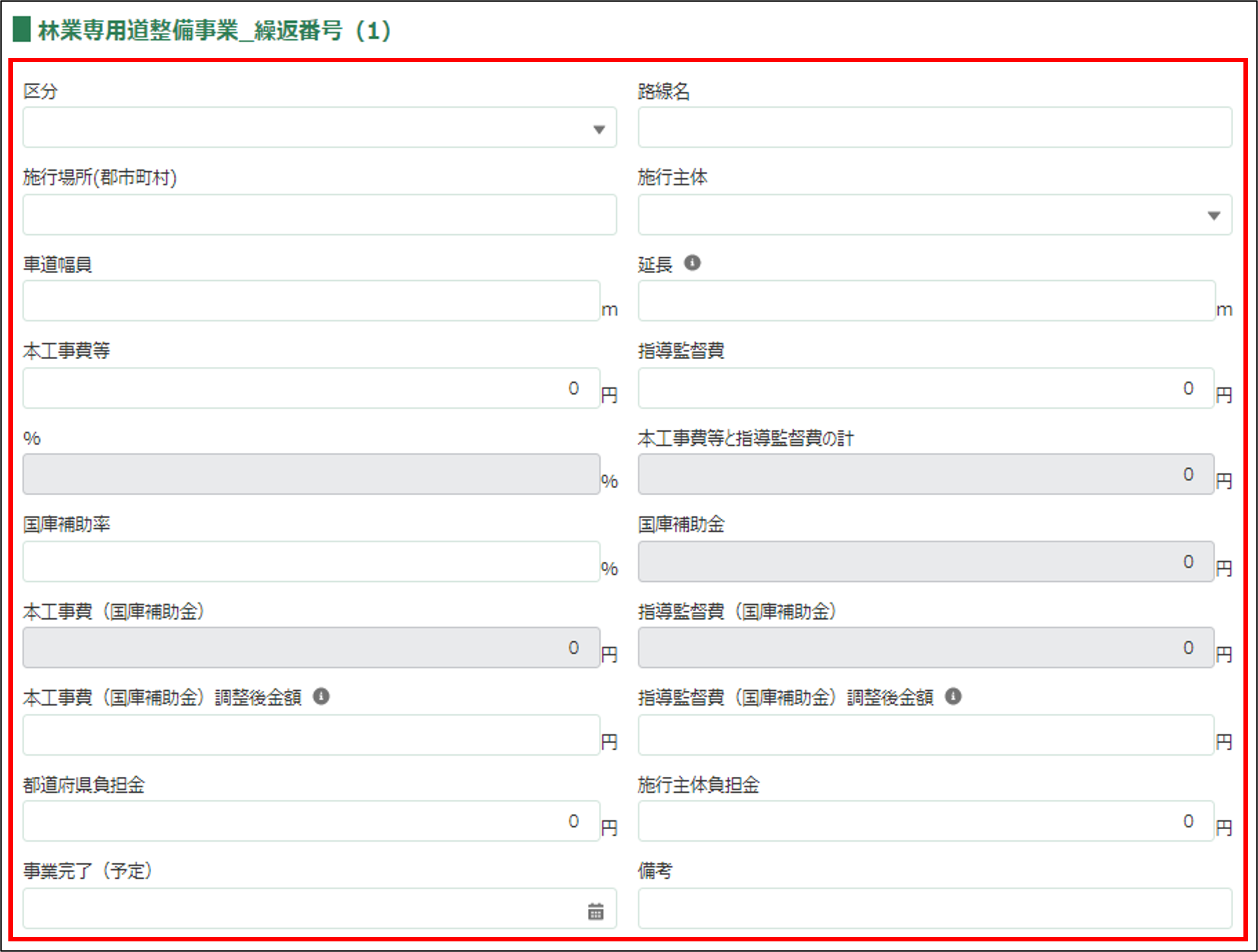Image resolution: width=1258 pixels, height=952 pixels.
Task: Open the 施行主体 dropdown list
Action: pyautogui.click(x=1213, y=215)
